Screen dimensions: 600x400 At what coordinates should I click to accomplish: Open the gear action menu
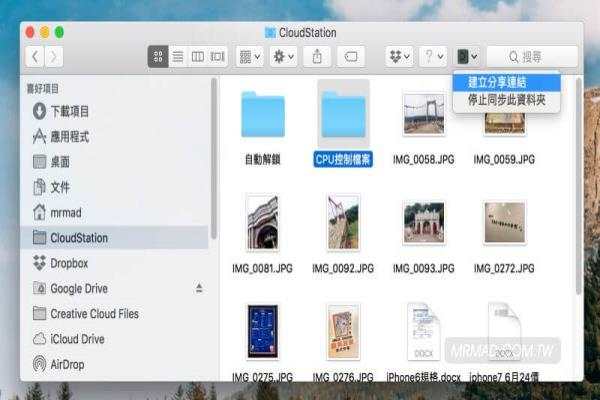click(284, 57)
